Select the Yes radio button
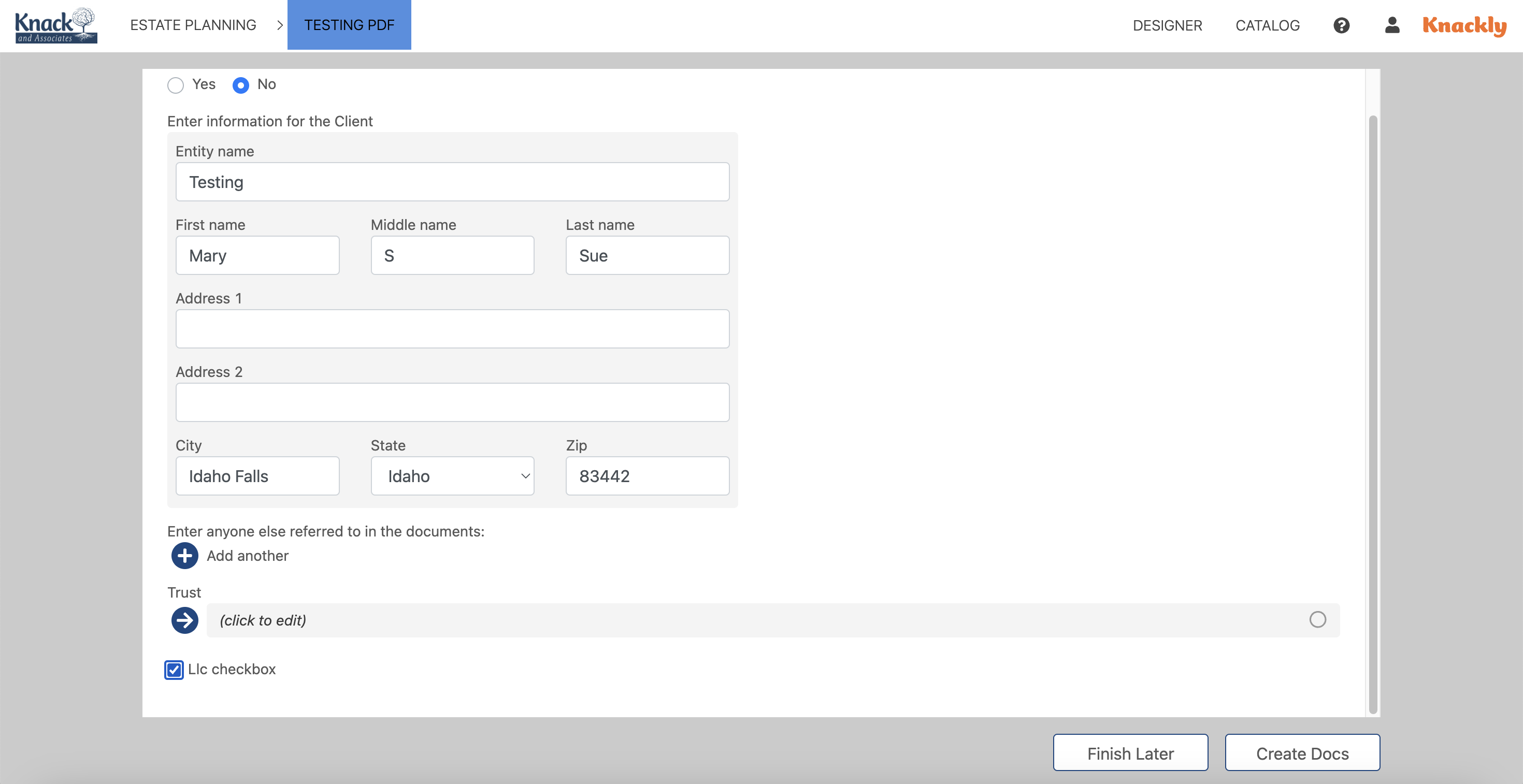The image size is (1523, 784). (x=176, y=85)
